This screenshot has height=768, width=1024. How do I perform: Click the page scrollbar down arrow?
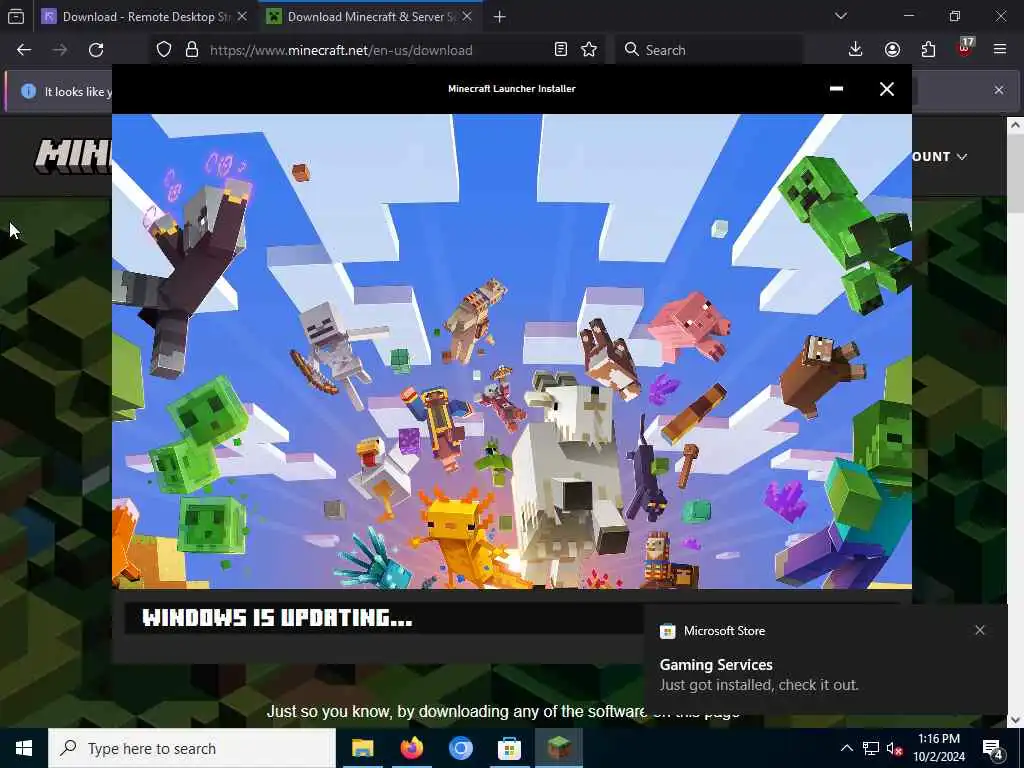[x=1015, y=720]
